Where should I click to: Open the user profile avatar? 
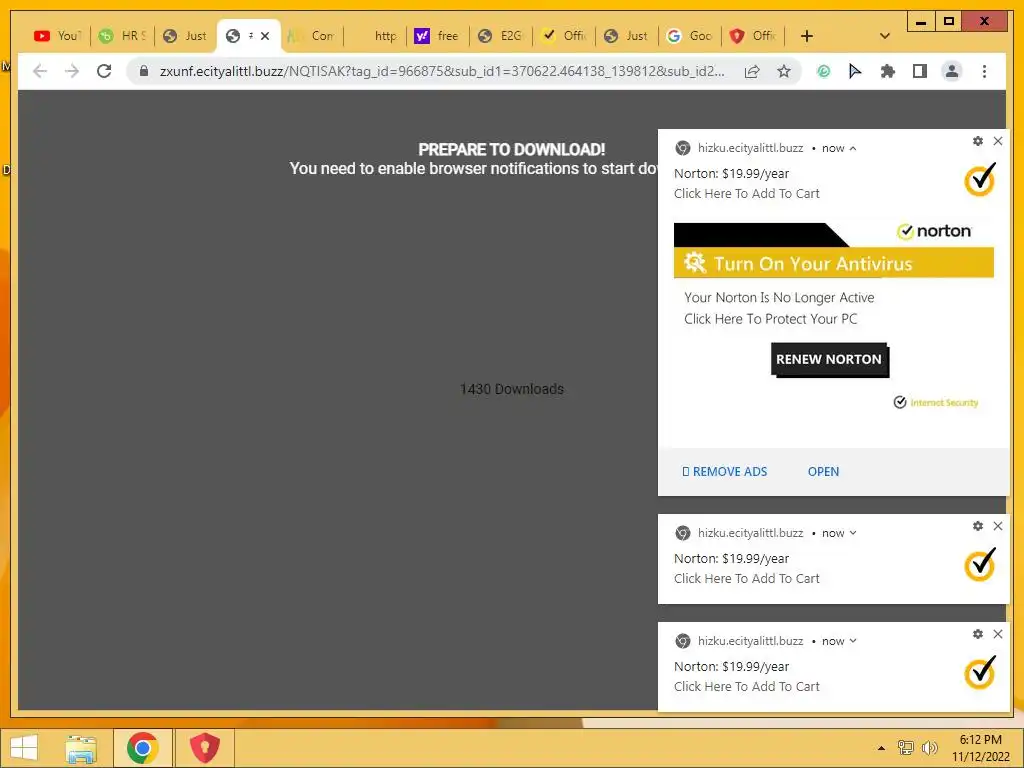click(x=952, y=71)
